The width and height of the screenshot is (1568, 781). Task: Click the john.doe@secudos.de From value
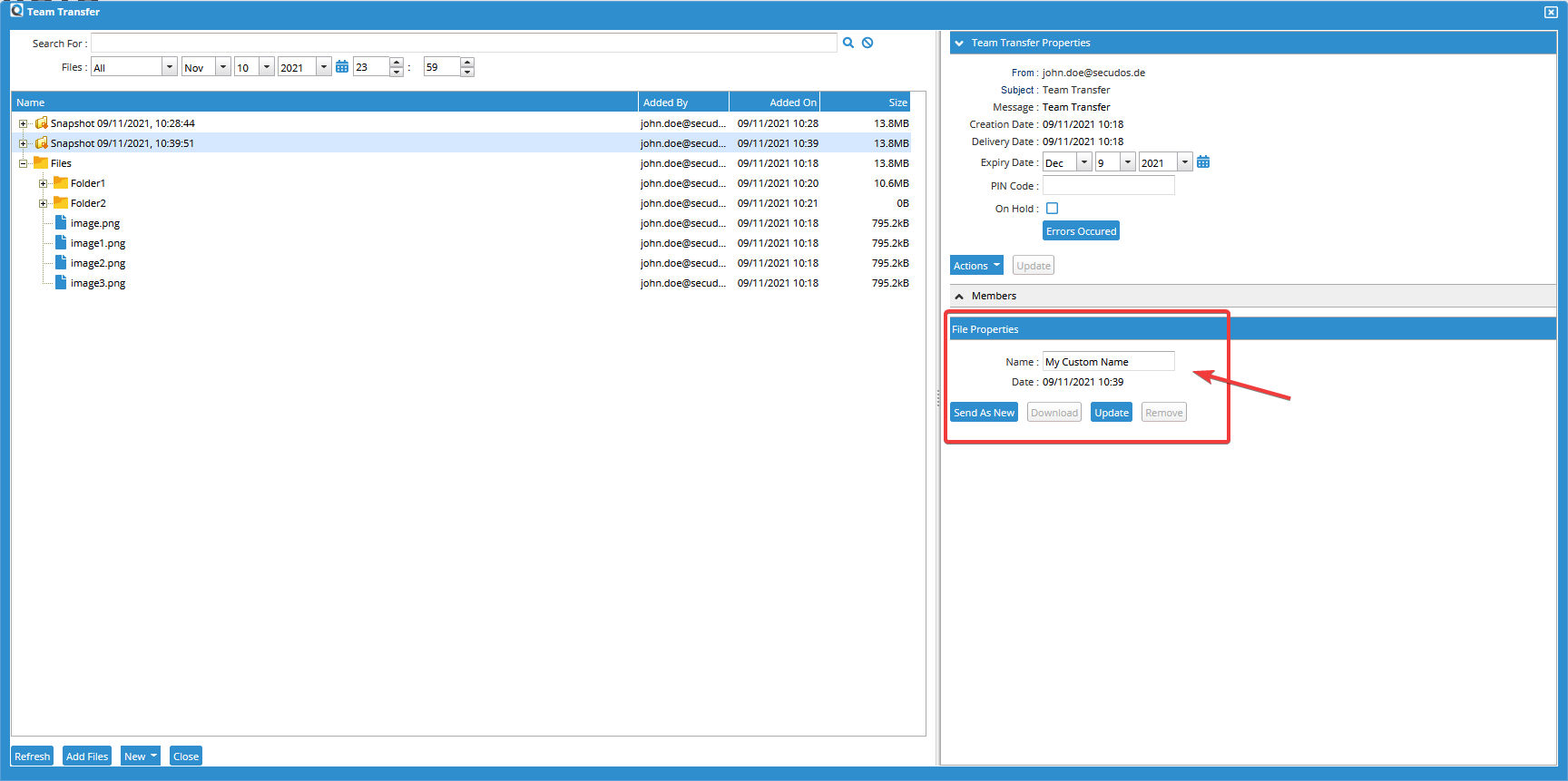(1093, 73)
